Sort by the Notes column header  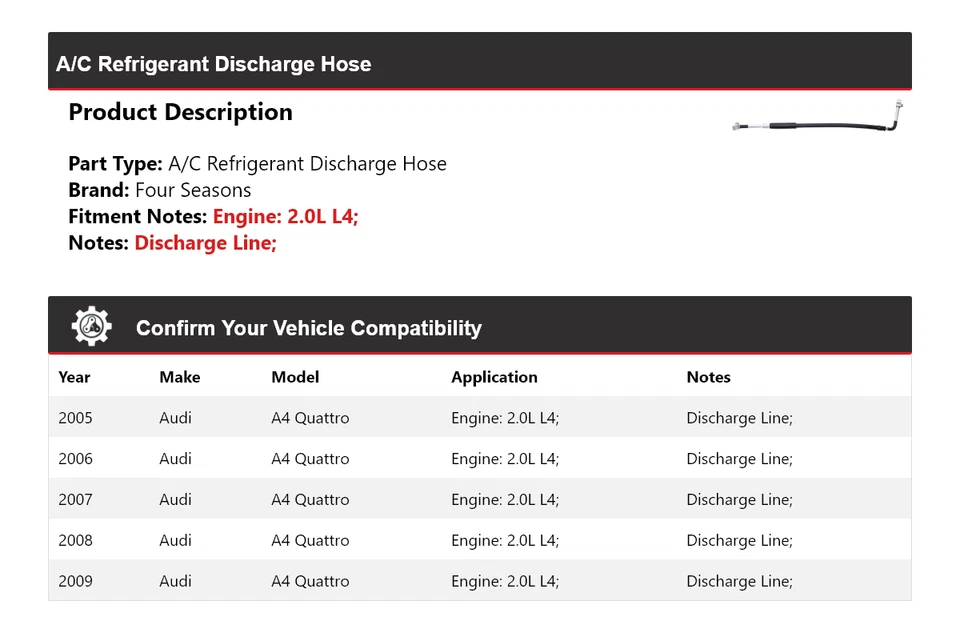[x=709, y=377]
